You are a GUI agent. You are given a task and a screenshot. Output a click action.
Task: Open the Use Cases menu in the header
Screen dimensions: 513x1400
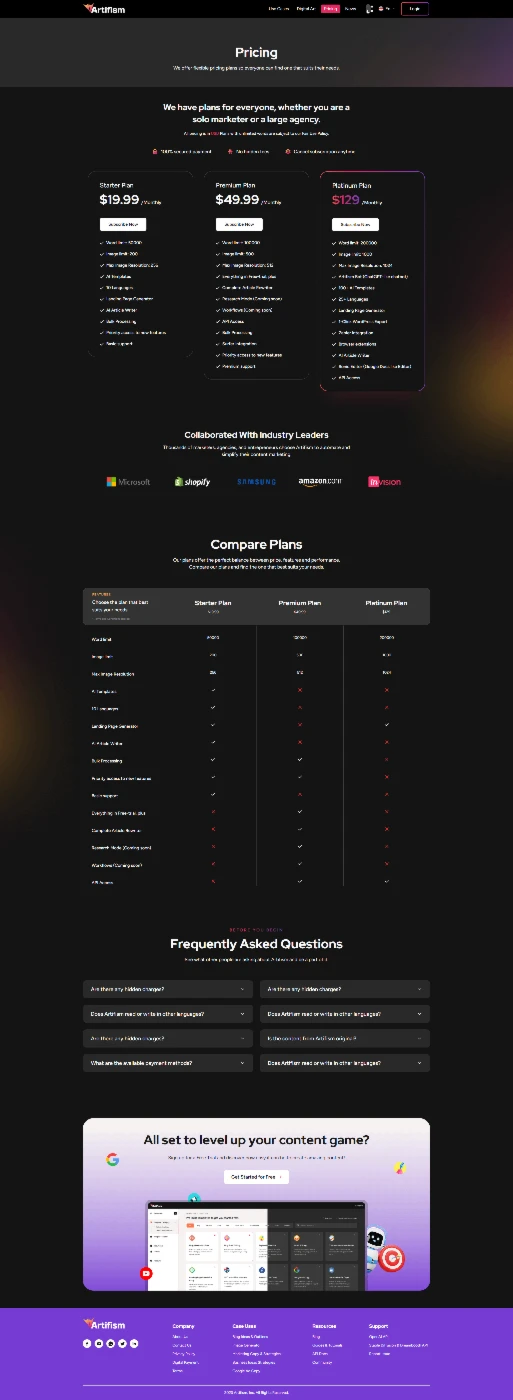(x=279, y=8)
